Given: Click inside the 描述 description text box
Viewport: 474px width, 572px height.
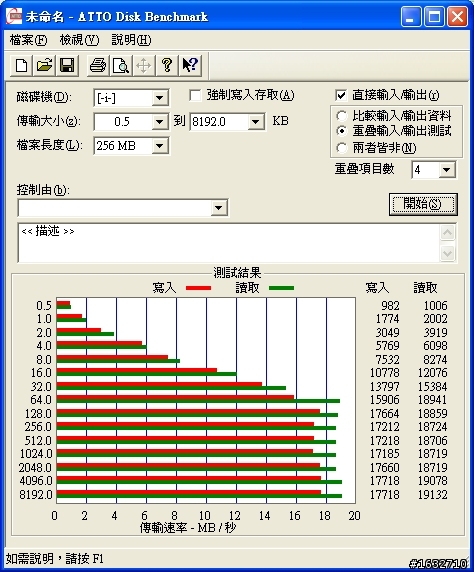Looking at the screenshot, I should (228, 243).
